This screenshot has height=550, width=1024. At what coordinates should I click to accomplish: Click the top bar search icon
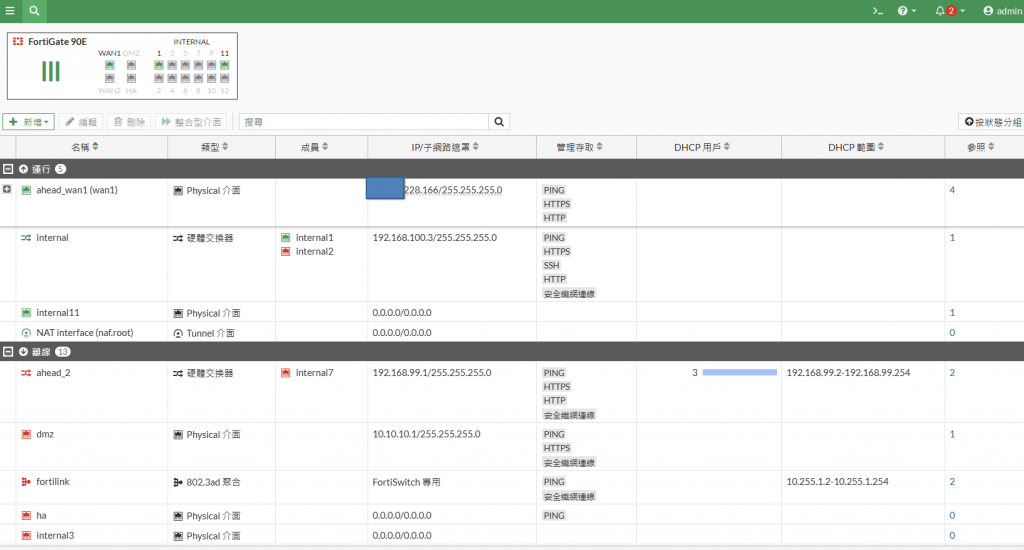(x=34, y=10)
